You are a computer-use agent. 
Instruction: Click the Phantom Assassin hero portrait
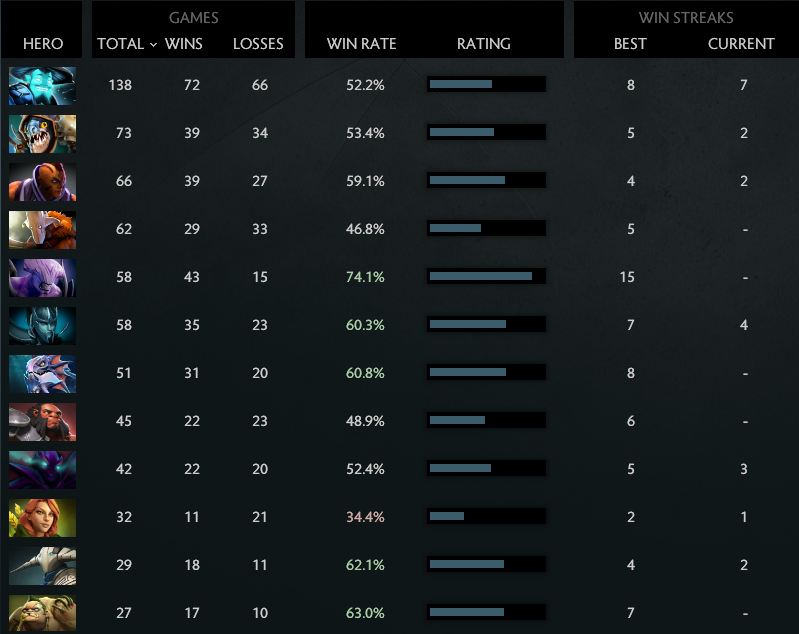[42, 325]
